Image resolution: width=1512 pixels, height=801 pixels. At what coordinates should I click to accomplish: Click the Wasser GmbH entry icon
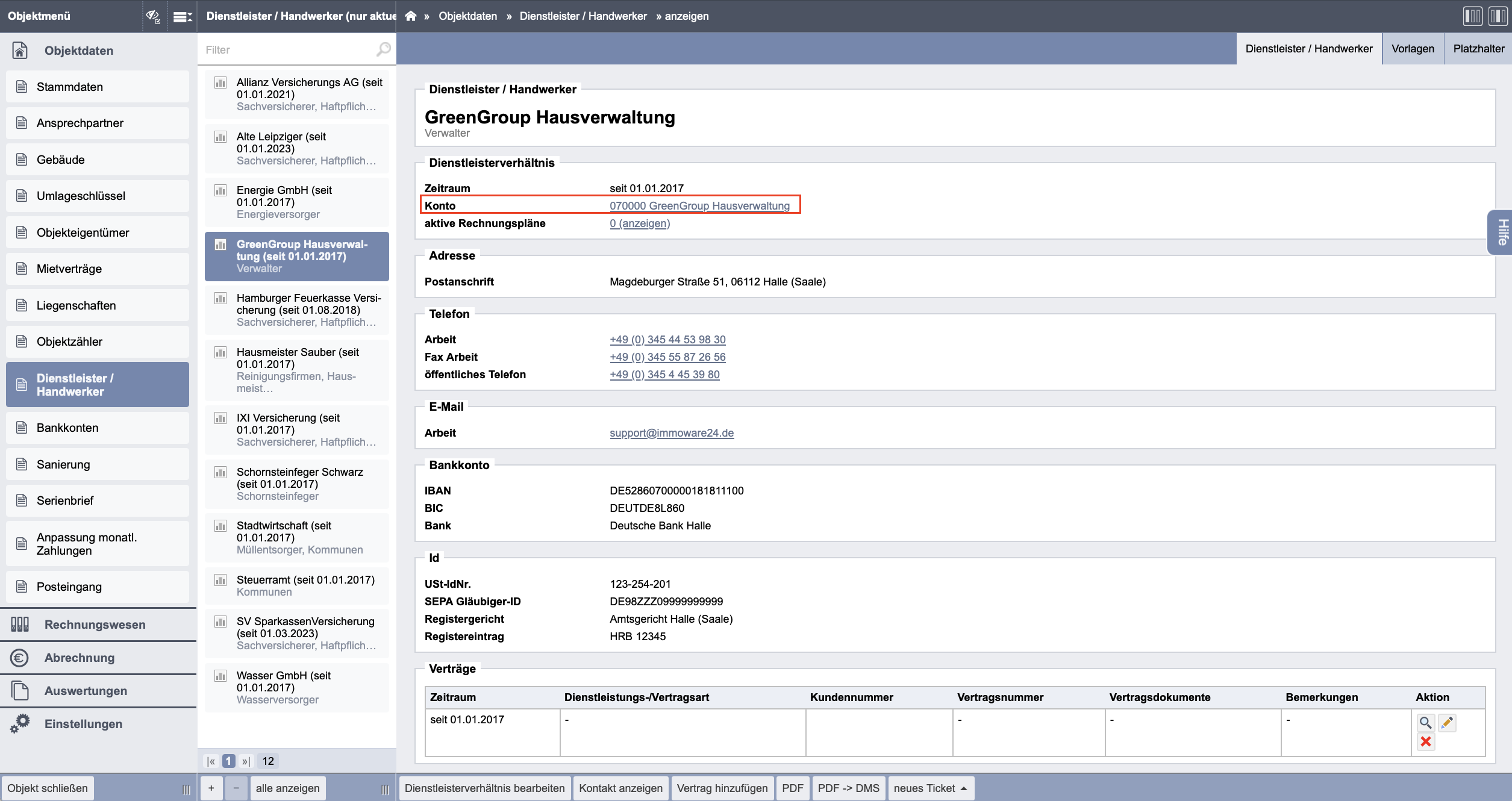[x=221, y=676]
